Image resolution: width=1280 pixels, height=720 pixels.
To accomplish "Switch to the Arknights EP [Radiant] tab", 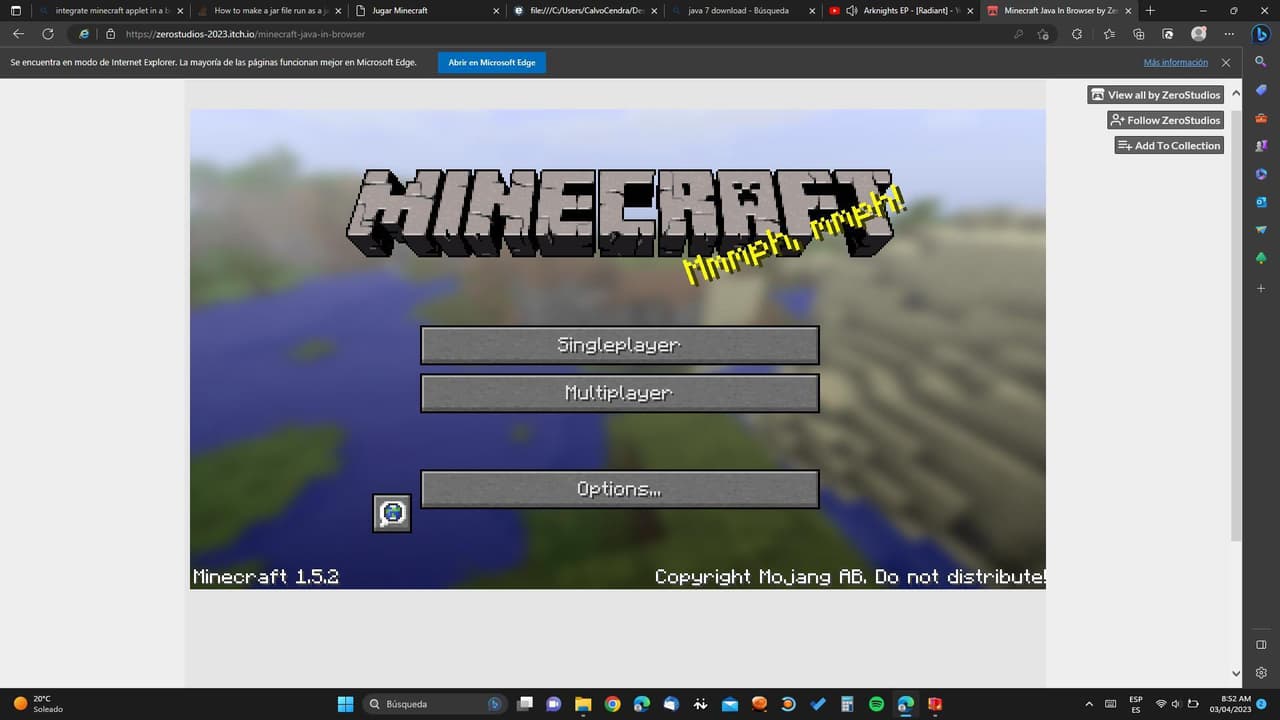I will tap(900, 10).
